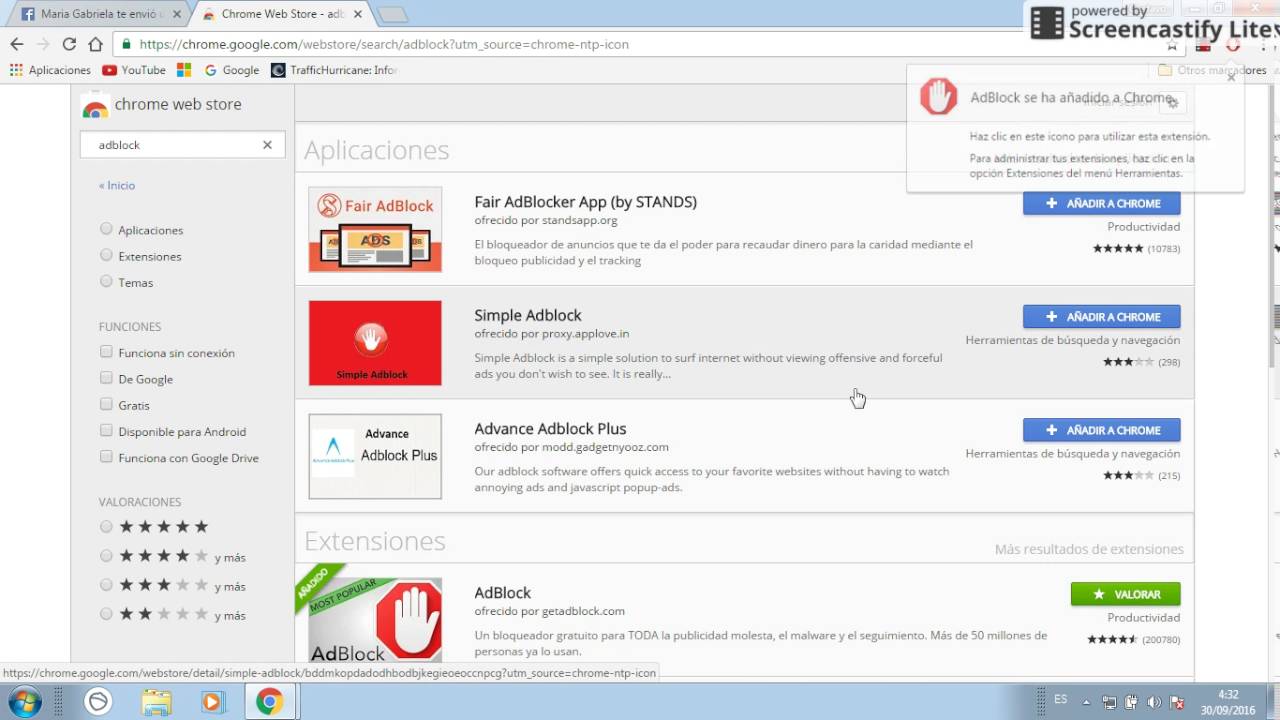Check Funciona con Google Drive

tap(106, 457)
